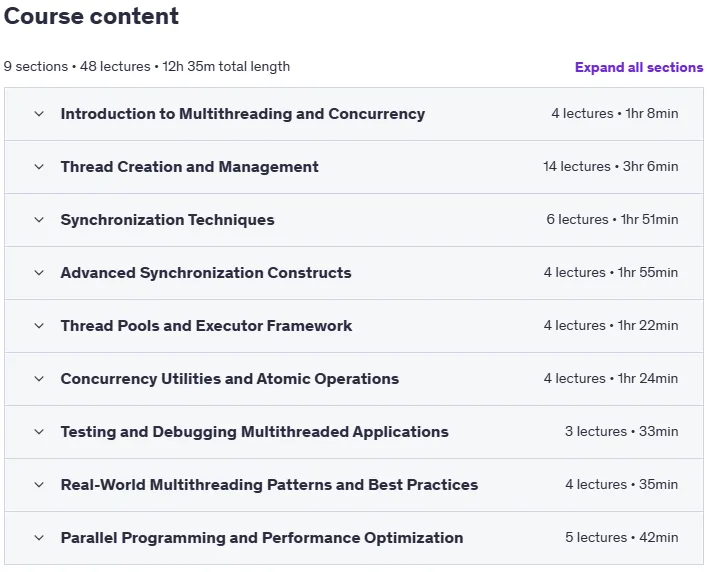Expand chevron for Concurrency Utilities and Atomic Operations
Viewport: 709px width, 572px height.
click(x=39, y=378)
